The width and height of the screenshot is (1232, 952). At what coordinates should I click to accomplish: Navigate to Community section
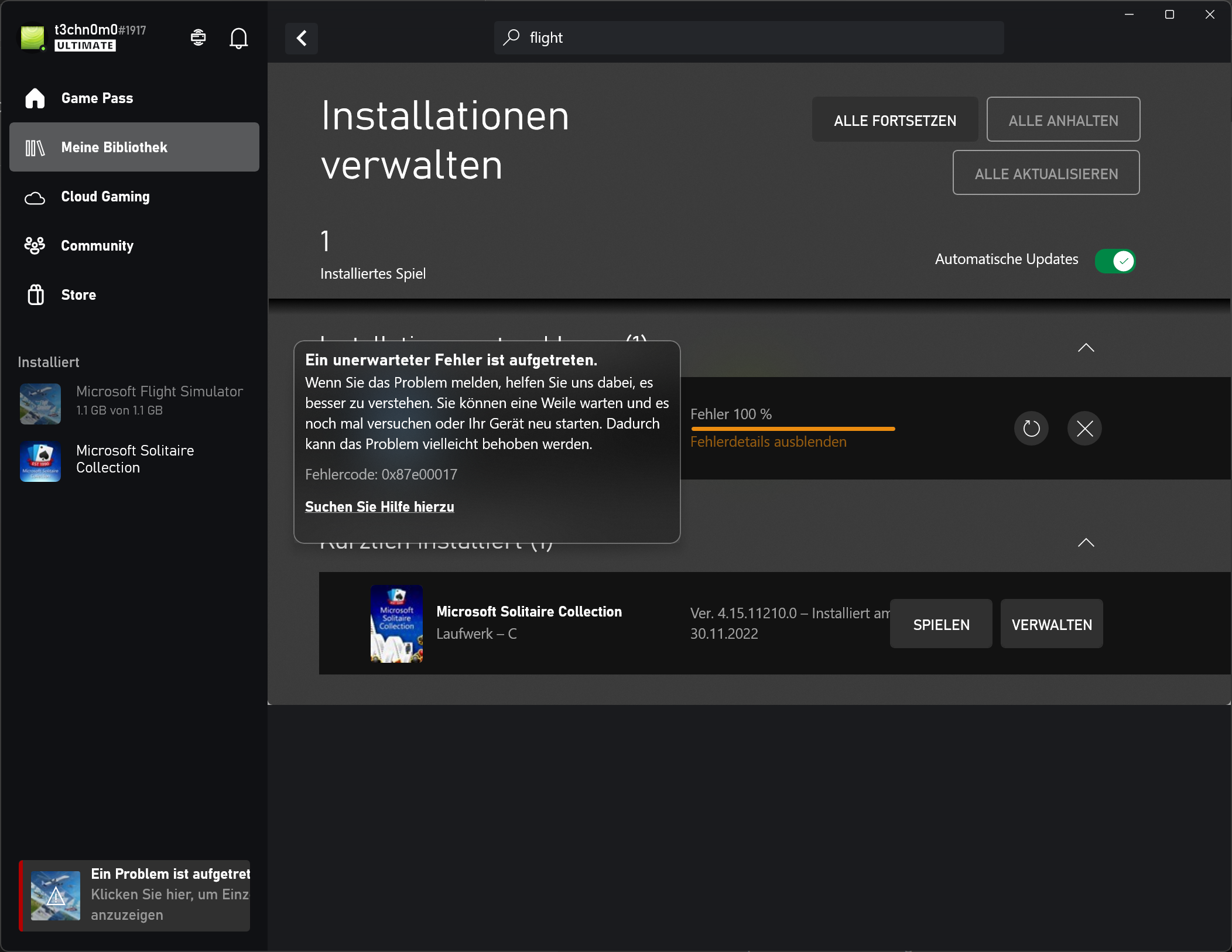click(97, 246)
